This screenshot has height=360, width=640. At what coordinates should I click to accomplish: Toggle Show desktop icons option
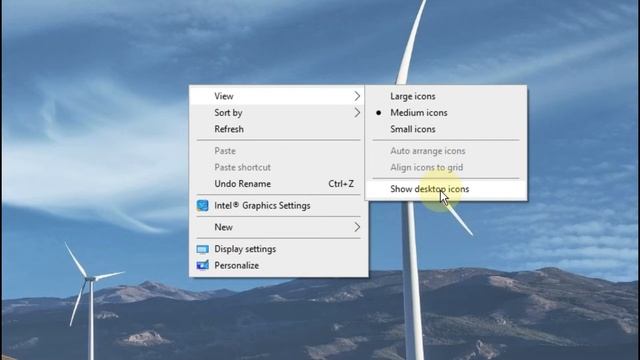pyautogui.click(x=446, y=189)
